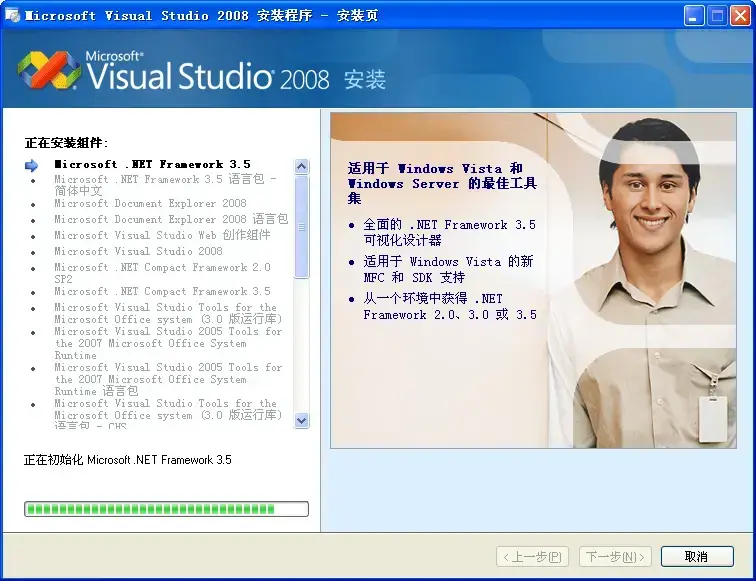Image resolution: width=756 pixels, height=581 pixels.
Task: Select the bold Microsoft .NET Framework 3.5 entry
Action: point(152,164)
